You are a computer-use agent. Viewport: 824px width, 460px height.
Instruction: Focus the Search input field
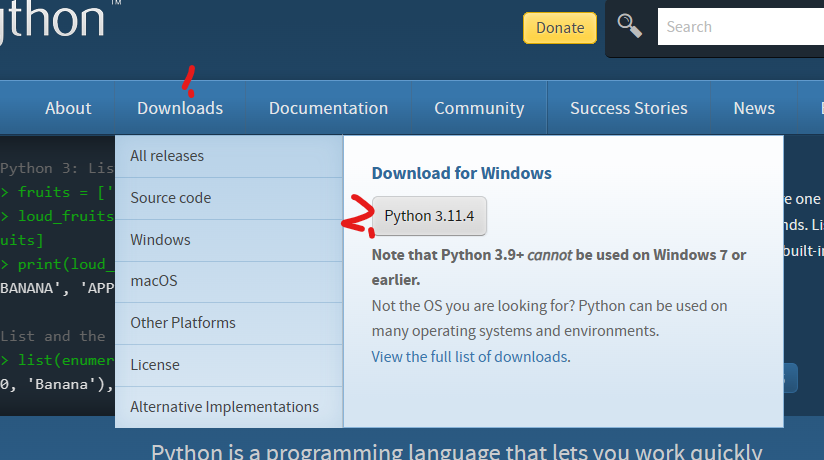coord(740,27)
